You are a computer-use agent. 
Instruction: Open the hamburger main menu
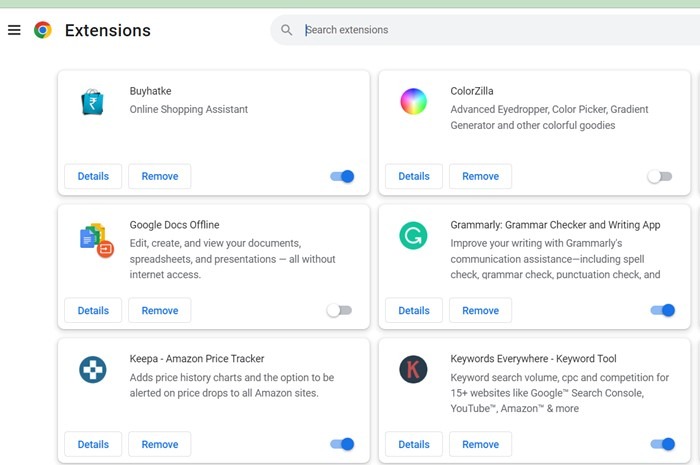click(x=14, y=30)
